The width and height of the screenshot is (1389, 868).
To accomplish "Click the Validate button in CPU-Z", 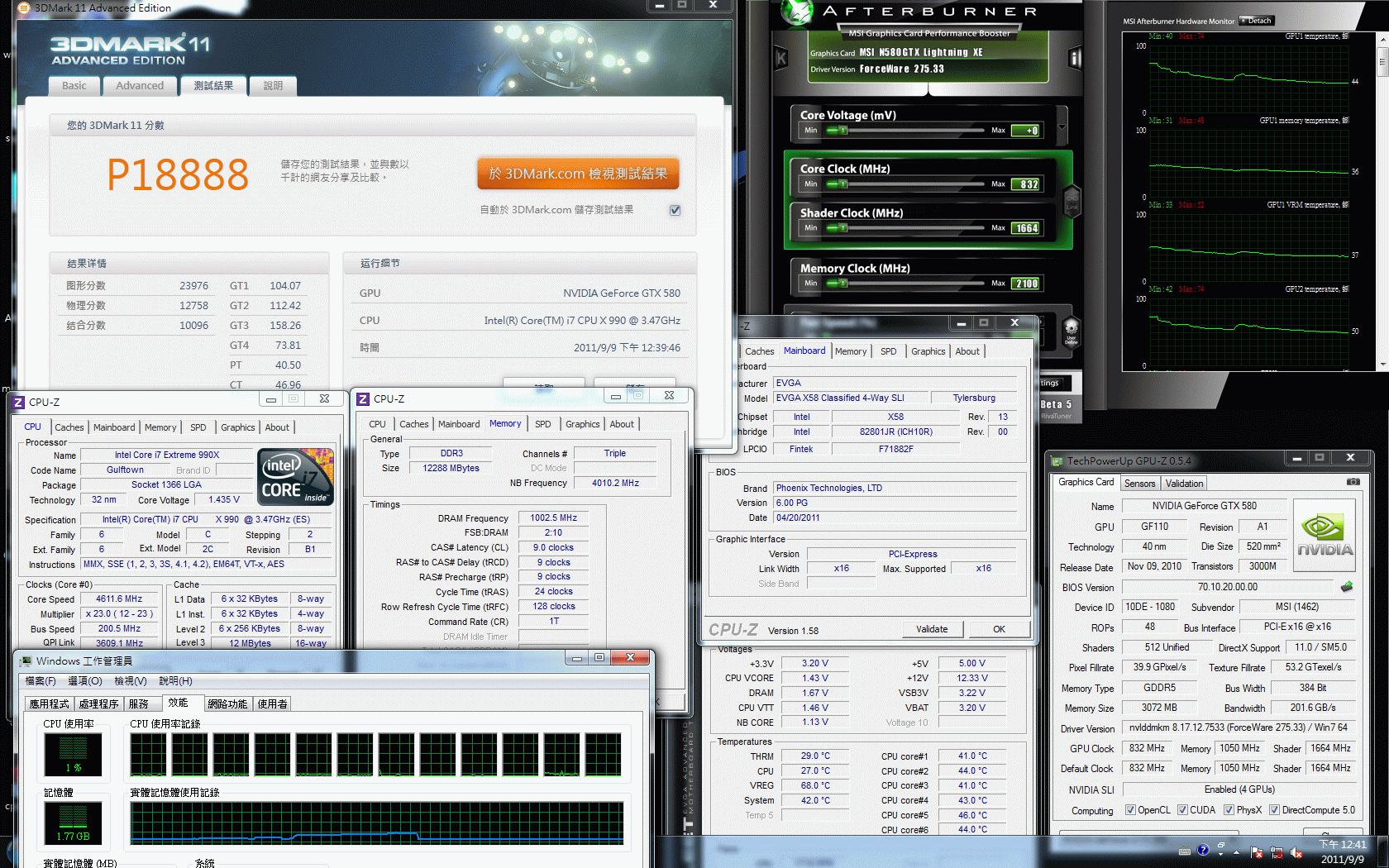I will (932, 629).
